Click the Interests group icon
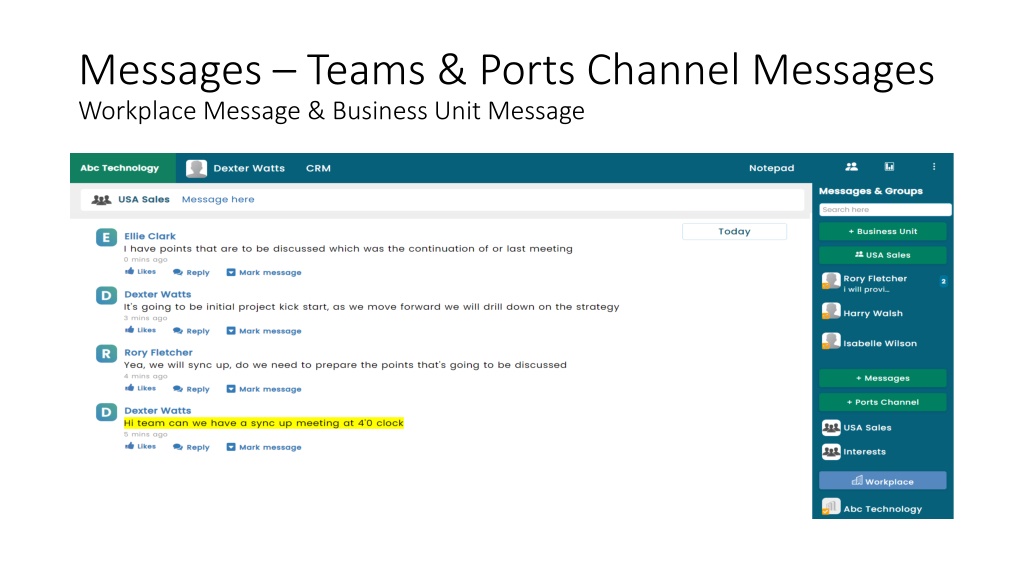This screenshot has height=576, width=1024. click(831, 452)
